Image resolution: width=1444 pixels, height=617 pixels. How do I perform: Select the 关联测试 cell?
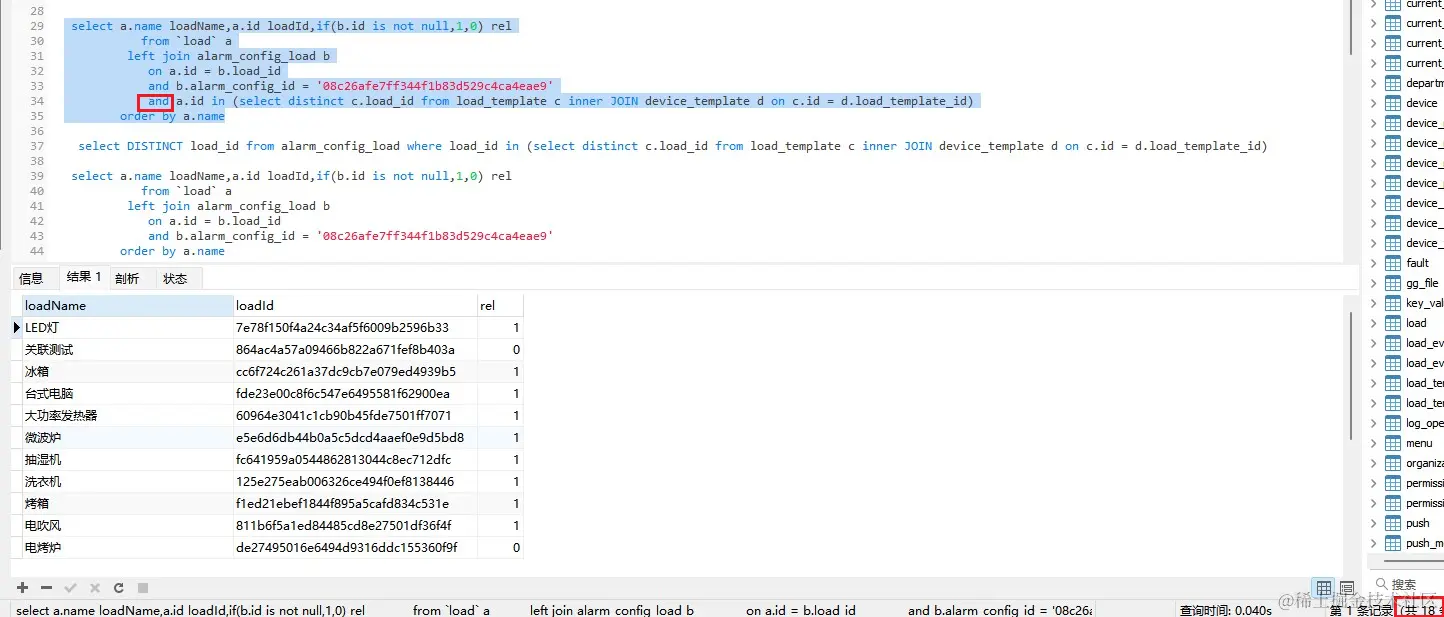pyautogui.click(x=128, y=349)
